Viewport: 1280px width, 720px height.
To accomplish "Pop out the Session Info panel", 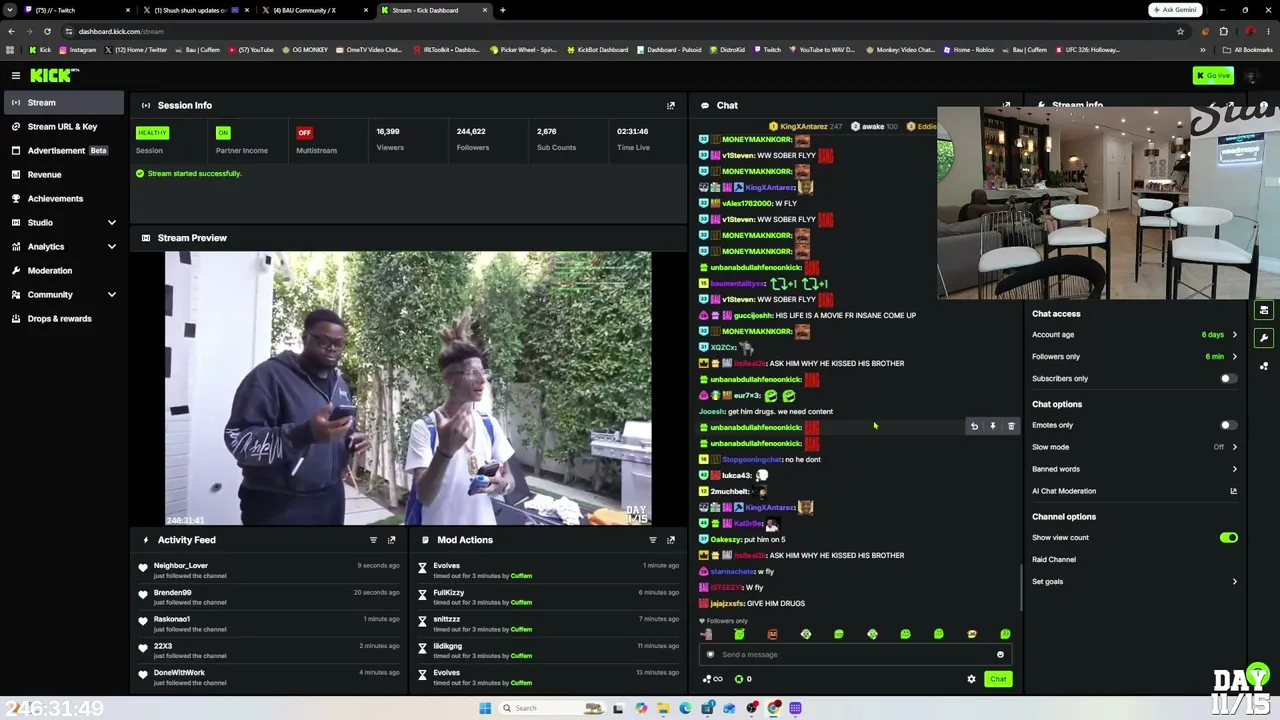I will point(671,105).
